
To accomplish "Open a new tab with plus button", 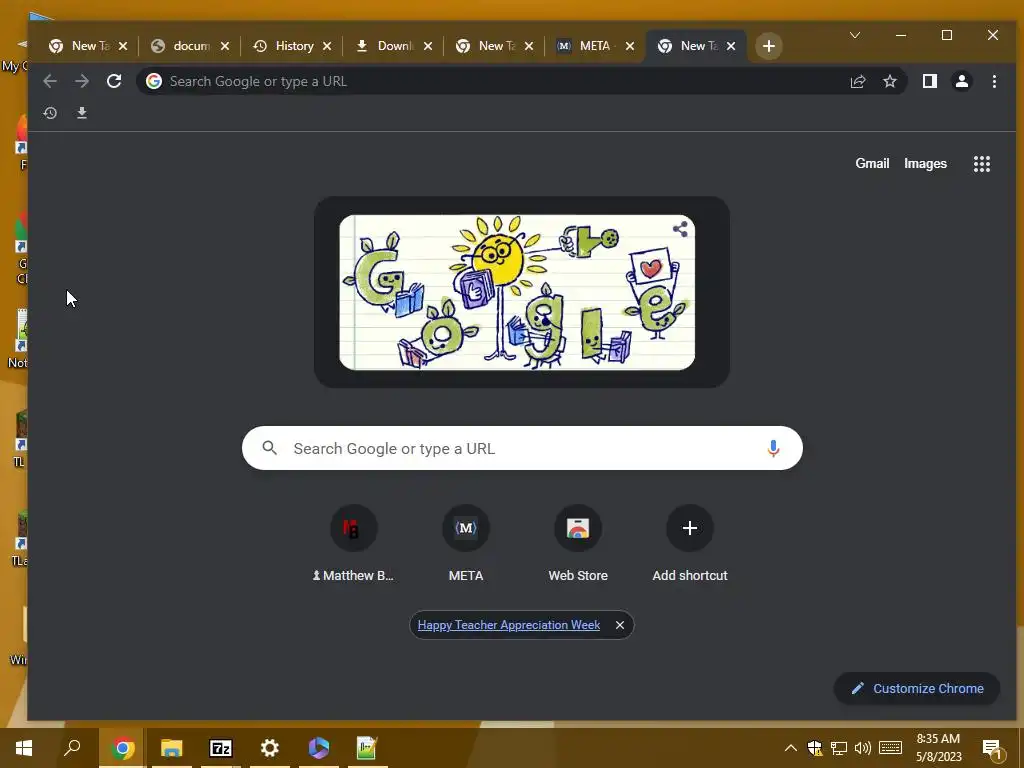I will pyautogui.click(x=769, y=46).
